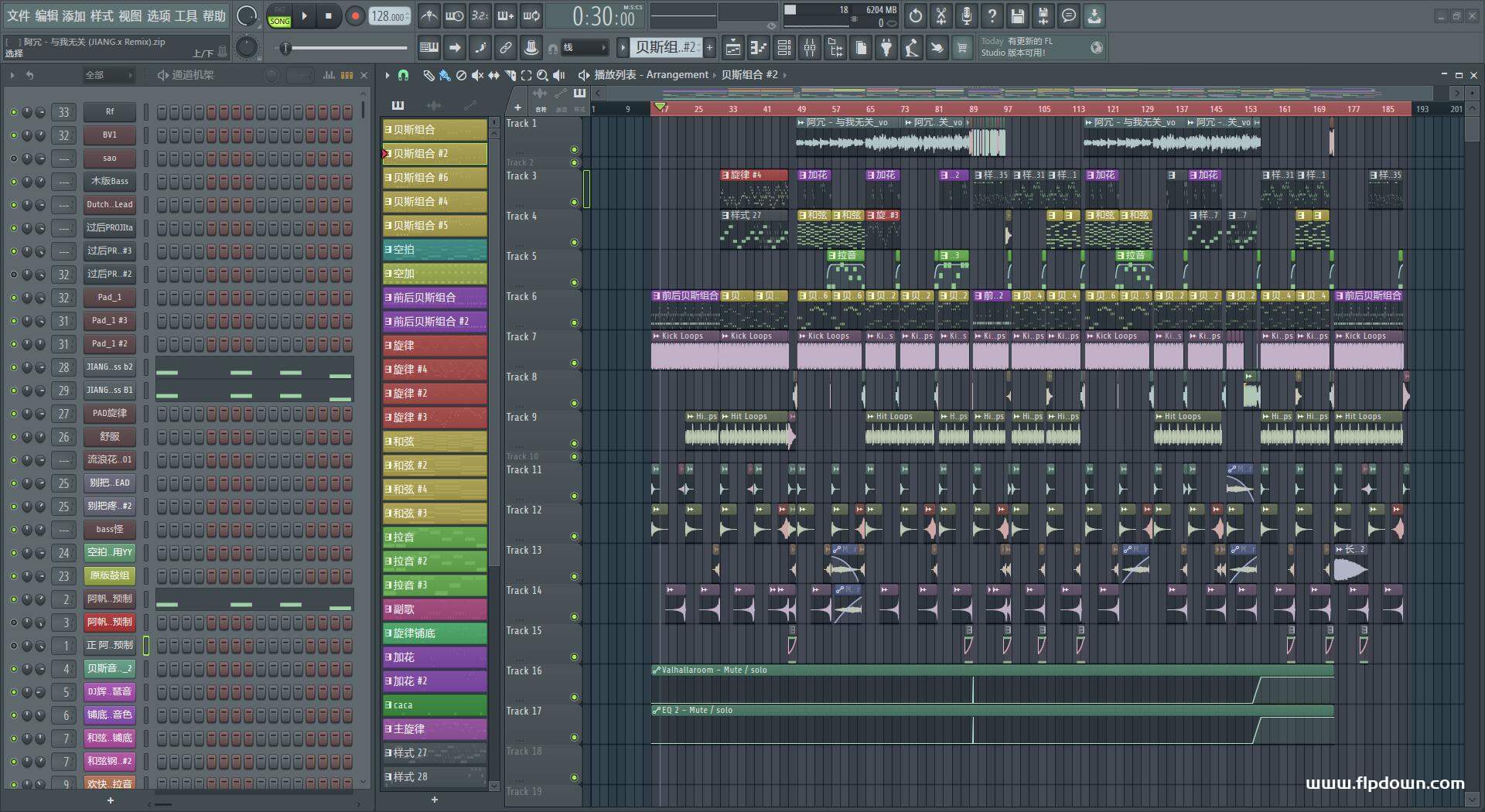The height and width of the screenshot is (812, 1485).
Task: Expand arrow after 贝斯组合 #2 breadcrumb
Action: coord(785,75)
